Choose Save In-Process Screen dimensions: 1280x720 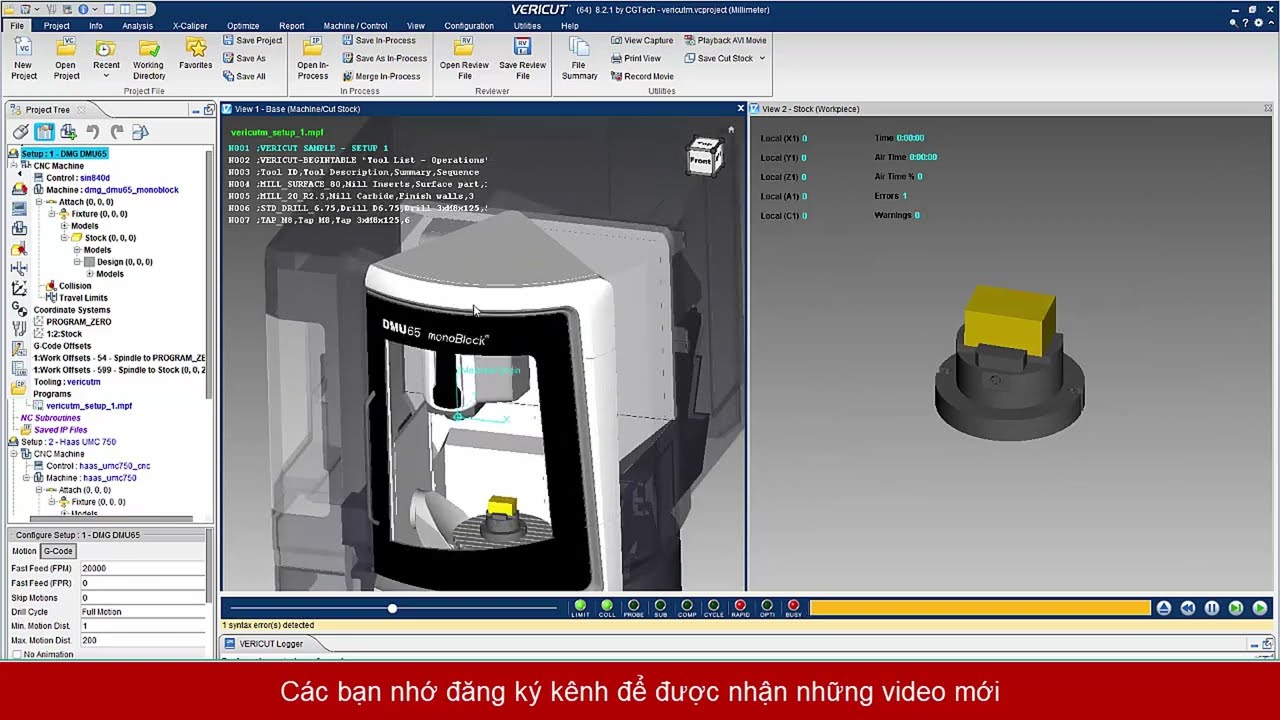378,40
